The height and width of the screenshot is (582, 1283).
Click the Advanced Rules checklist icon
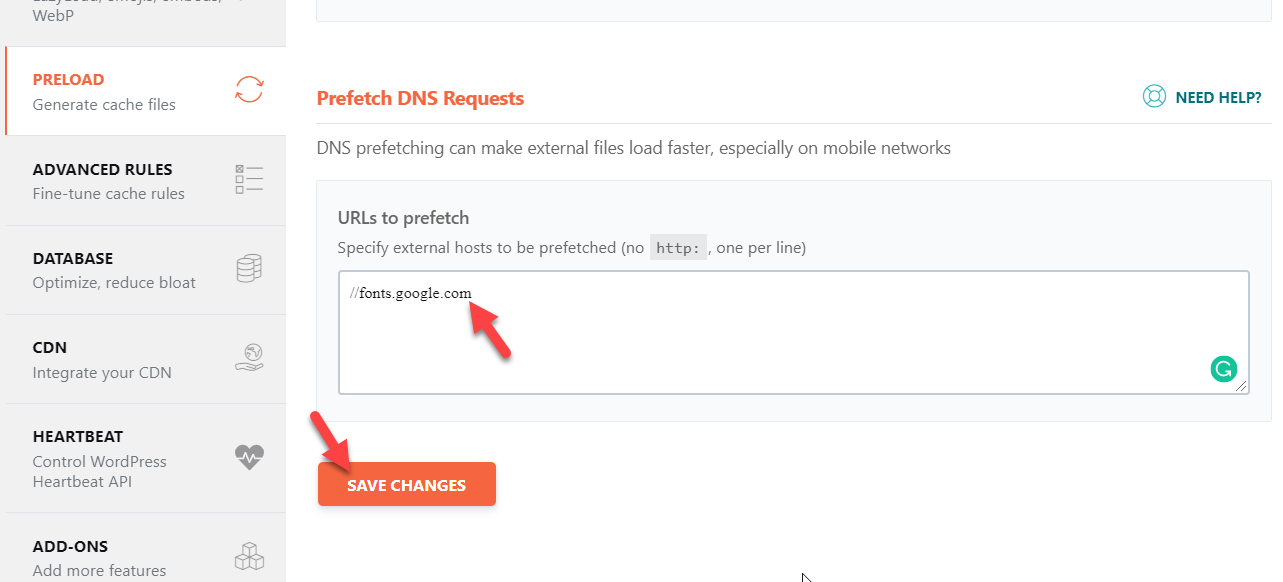tap(249, 179)
